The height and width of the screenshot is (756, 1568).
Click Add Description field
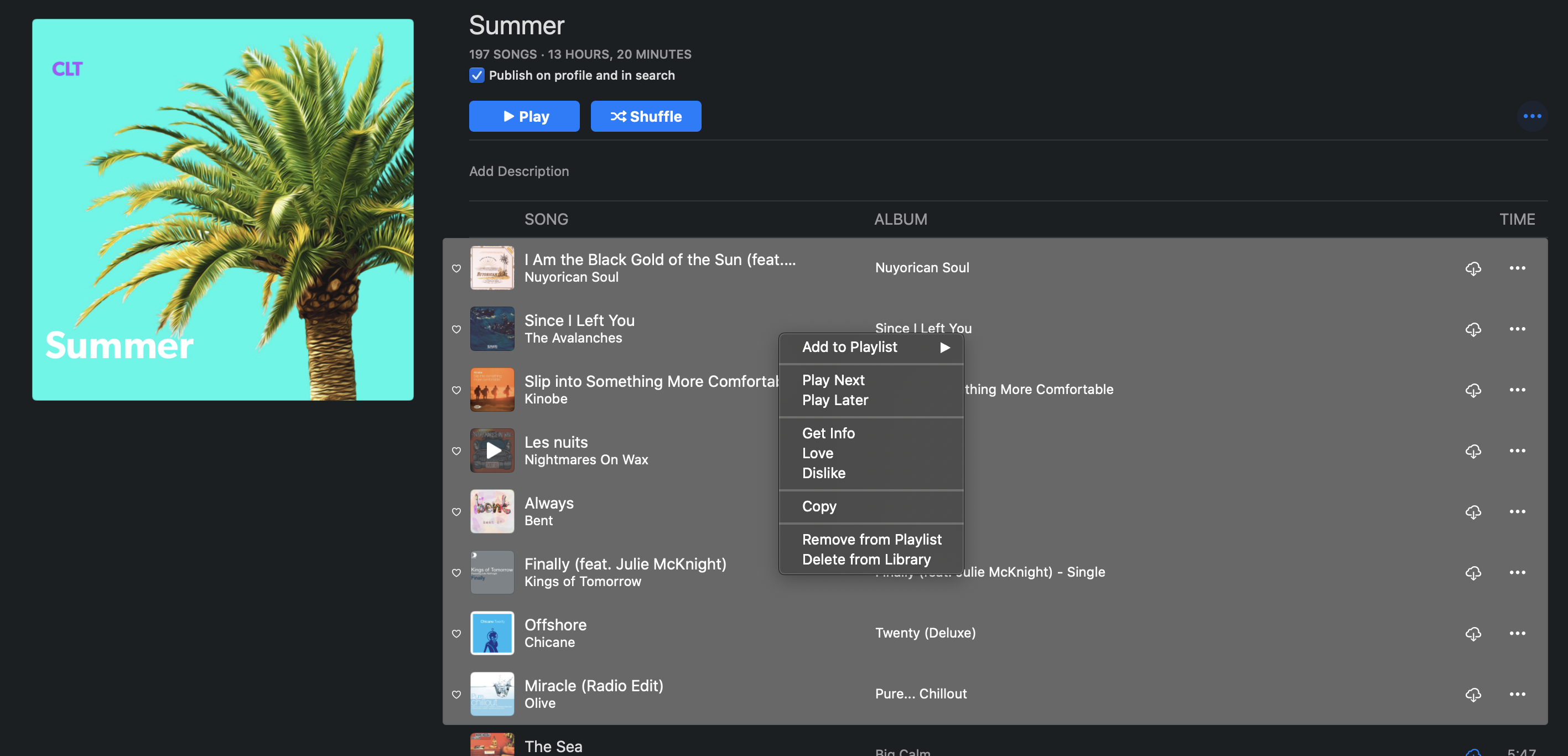pyautogui.click(x=518, y=171)
